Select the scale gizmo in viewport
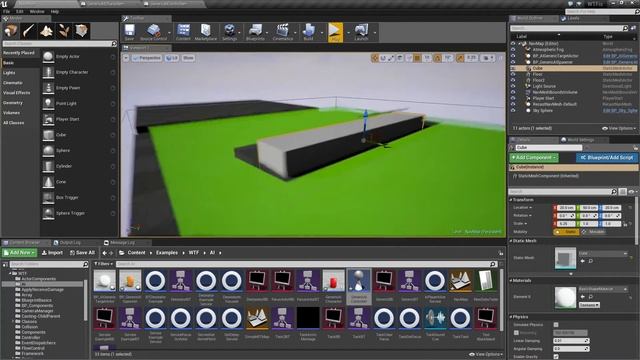640x360 pixels. [391, 58]
